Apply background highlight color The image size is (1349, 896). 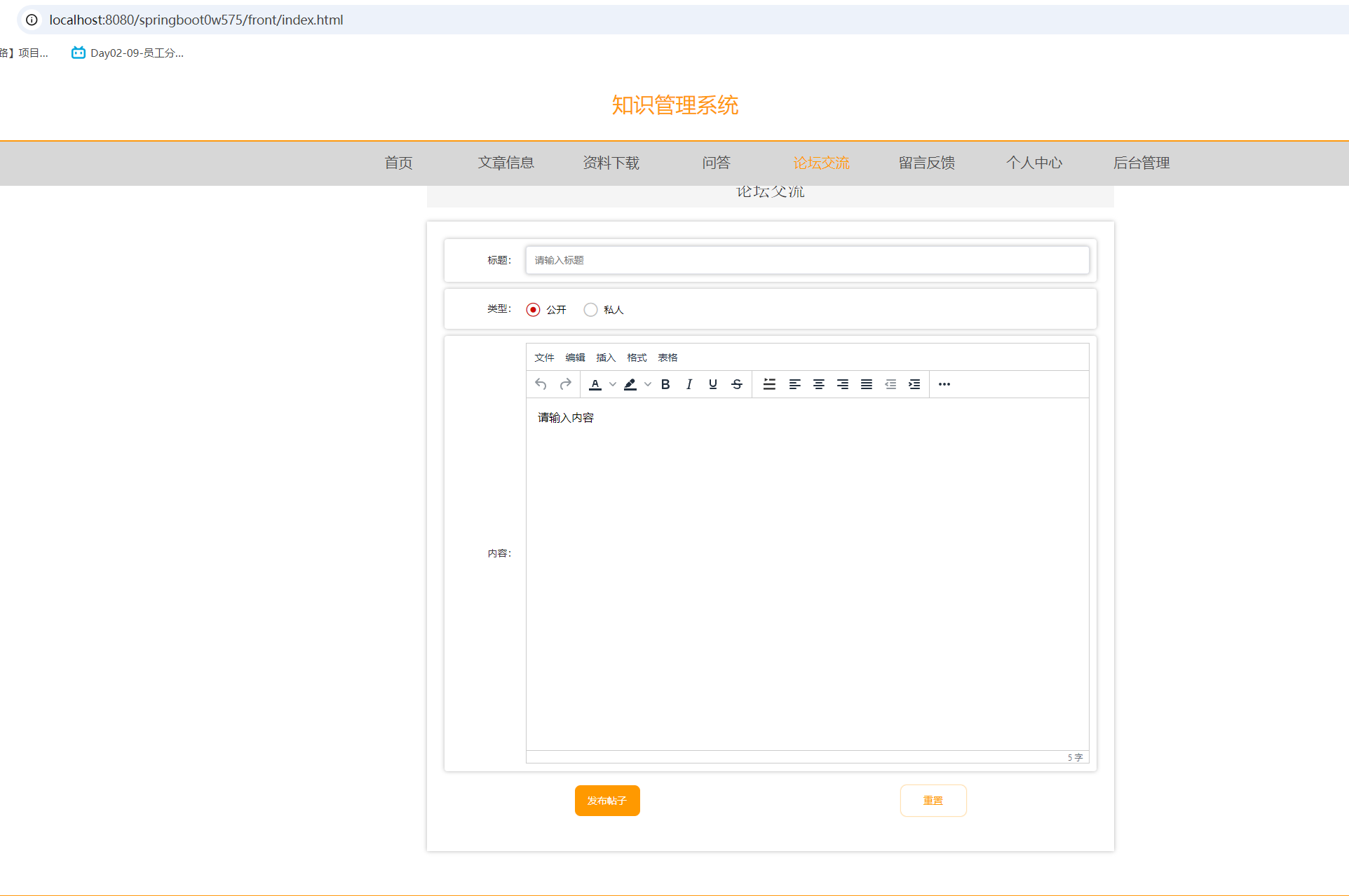[630, 384]
